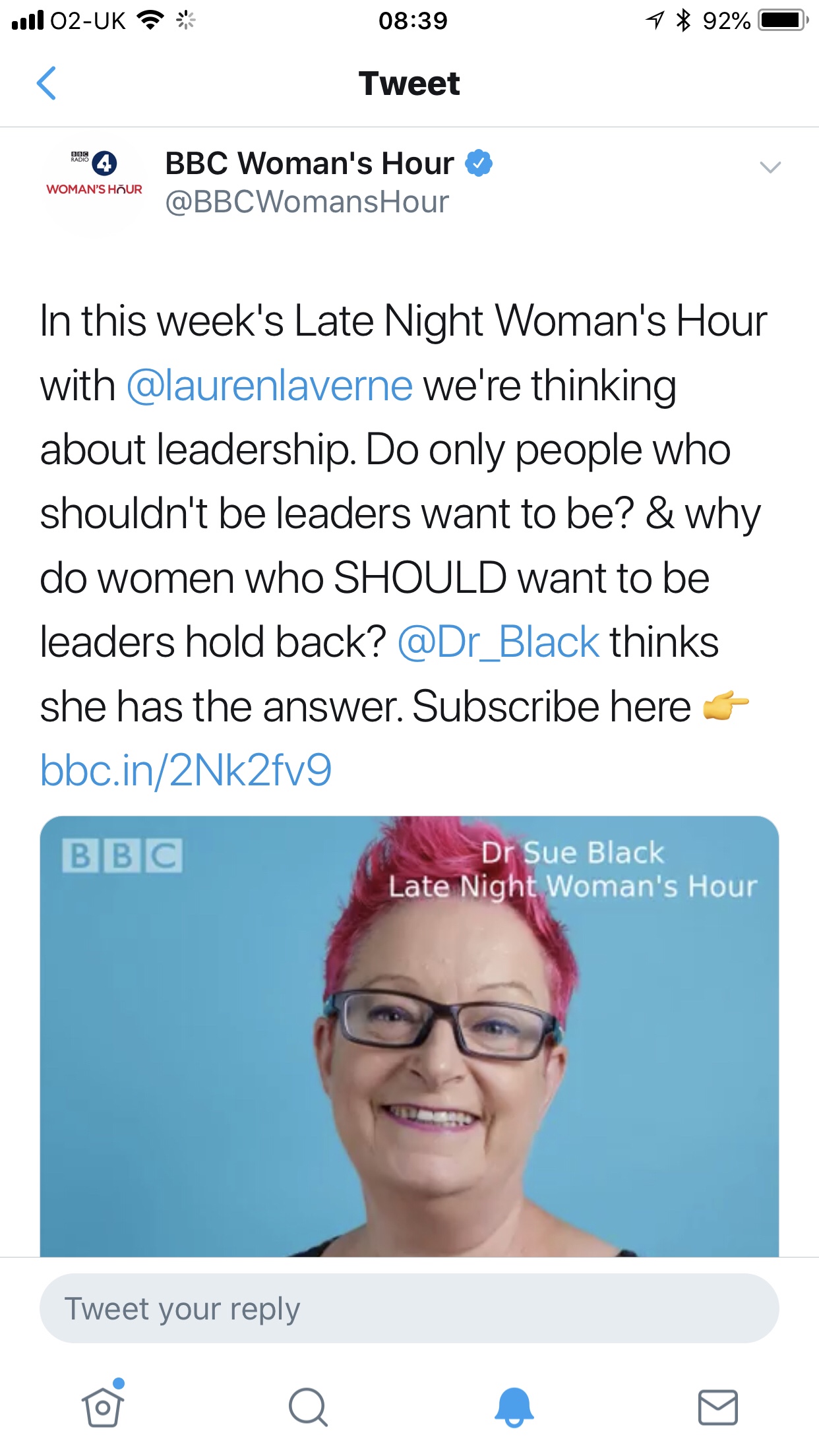Tap the BBC Woman's Hour account name
This screenshot has width=819, height=1456.
pos(309,163)
